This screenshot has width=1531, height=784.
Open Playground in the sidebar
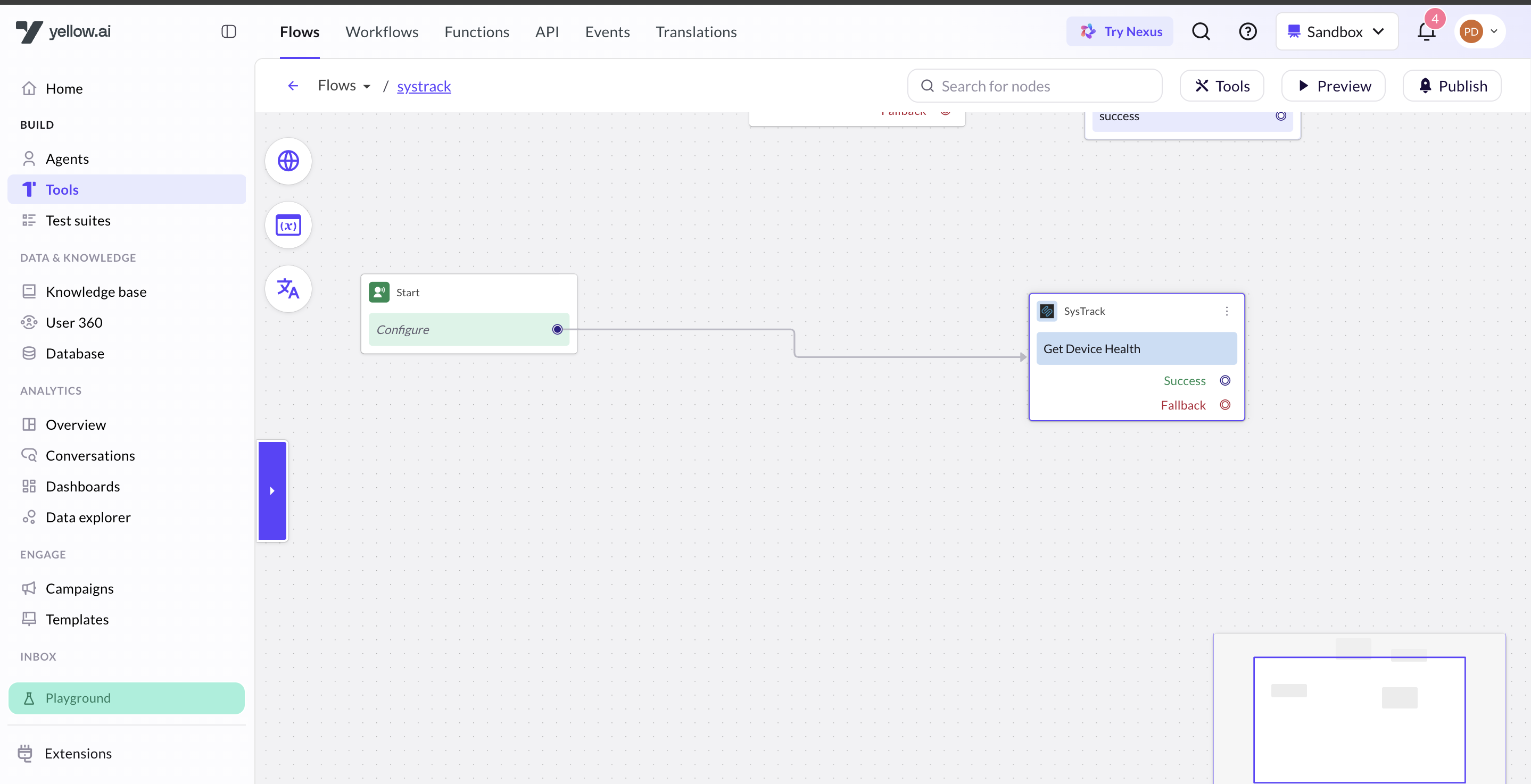click(x=127, y=698)
